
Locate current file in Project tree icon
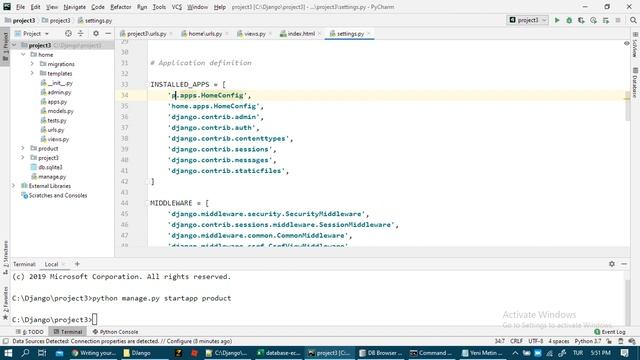[x=68, y=33]
